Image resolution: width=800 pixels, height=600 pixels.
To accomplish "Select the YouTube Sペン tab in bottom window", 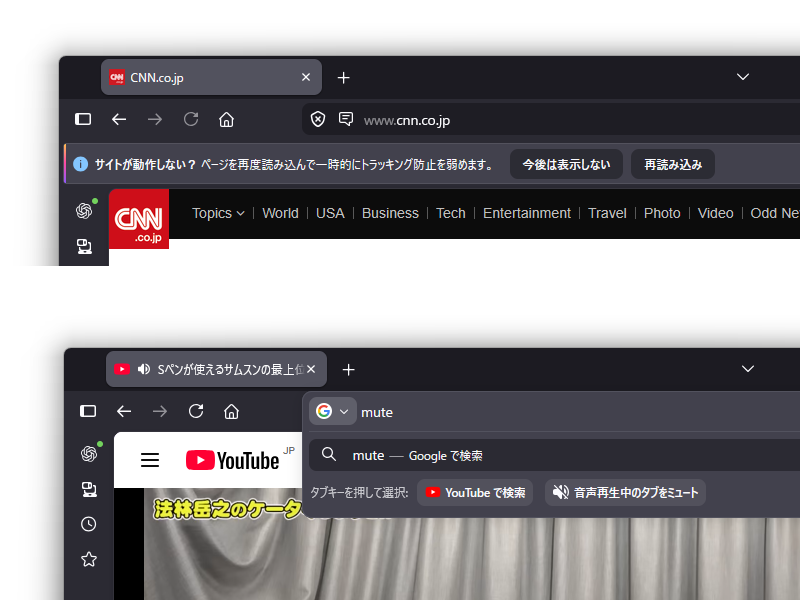I will (x=216, y=369).
